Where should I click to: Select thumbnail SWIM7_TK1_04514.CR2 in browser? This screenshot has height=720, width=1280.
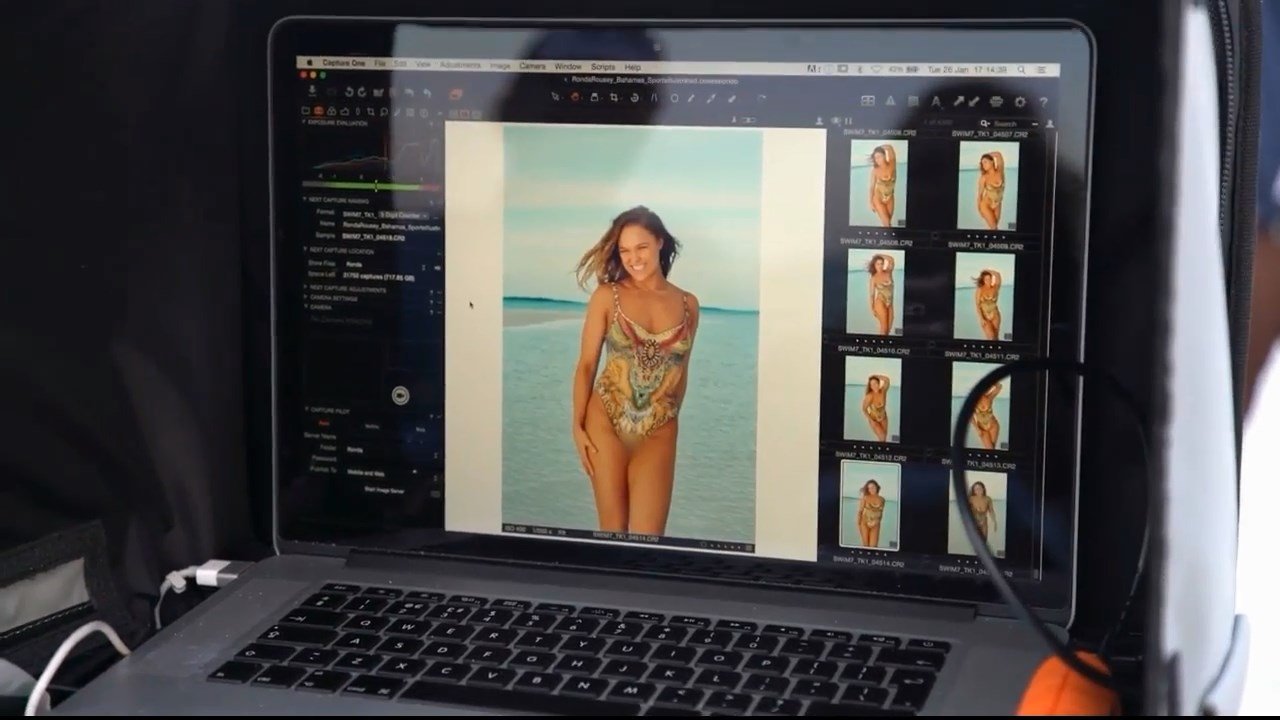pyautogui.click(x=869, y=505)
